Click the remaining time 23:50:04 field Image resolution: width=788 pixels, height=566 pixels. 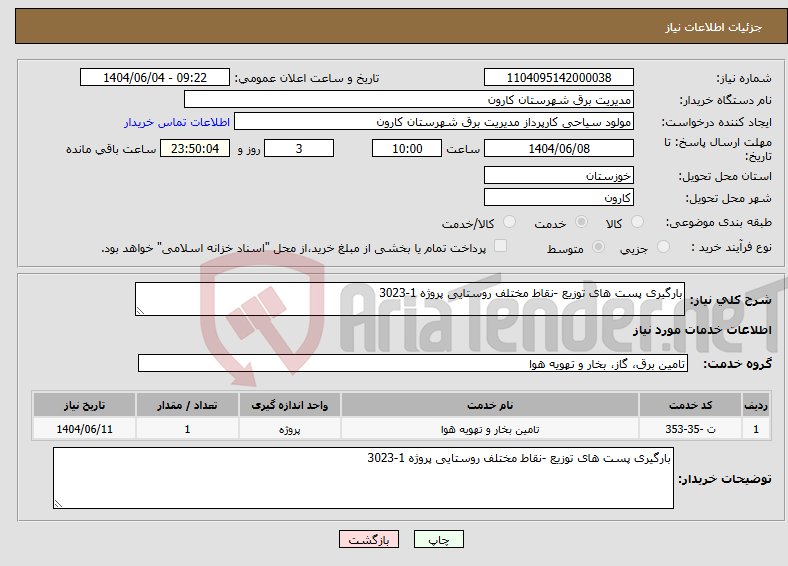point(195,148)
